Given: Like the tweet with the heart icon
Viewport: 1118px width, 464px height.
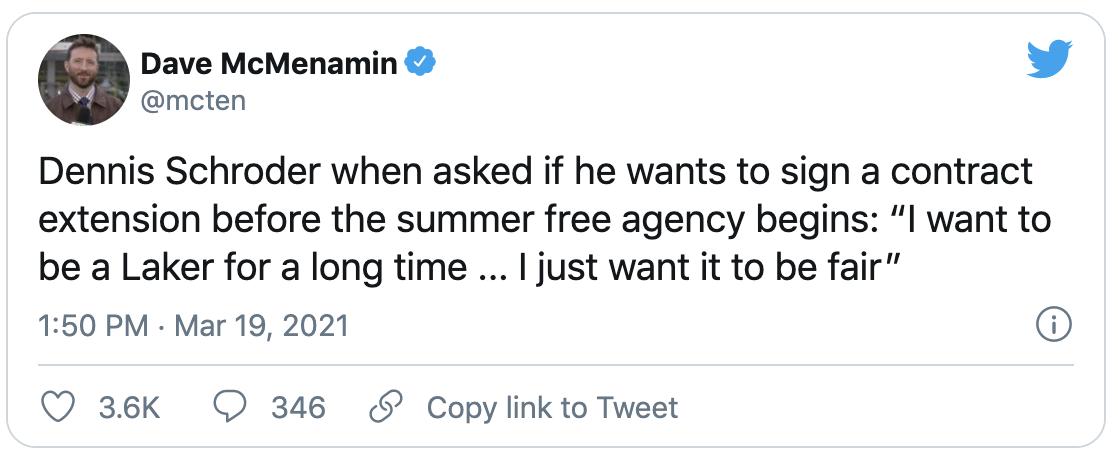Looking at the screenshot, I should 62,407.
